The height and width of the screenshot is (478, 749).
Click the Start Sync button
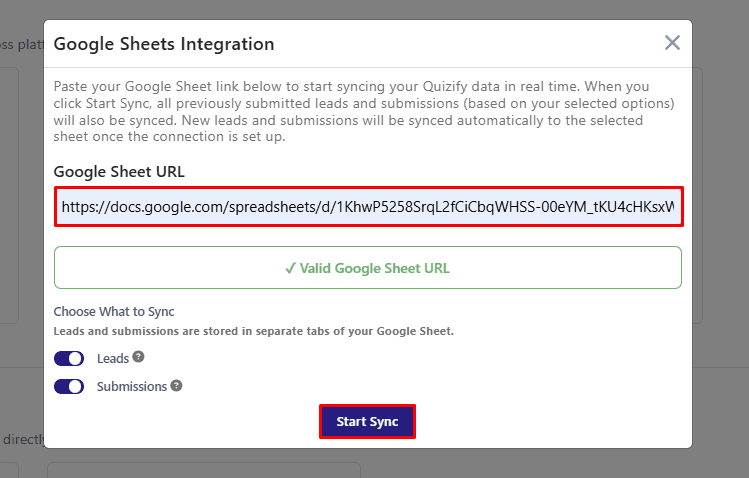point(367,422)
